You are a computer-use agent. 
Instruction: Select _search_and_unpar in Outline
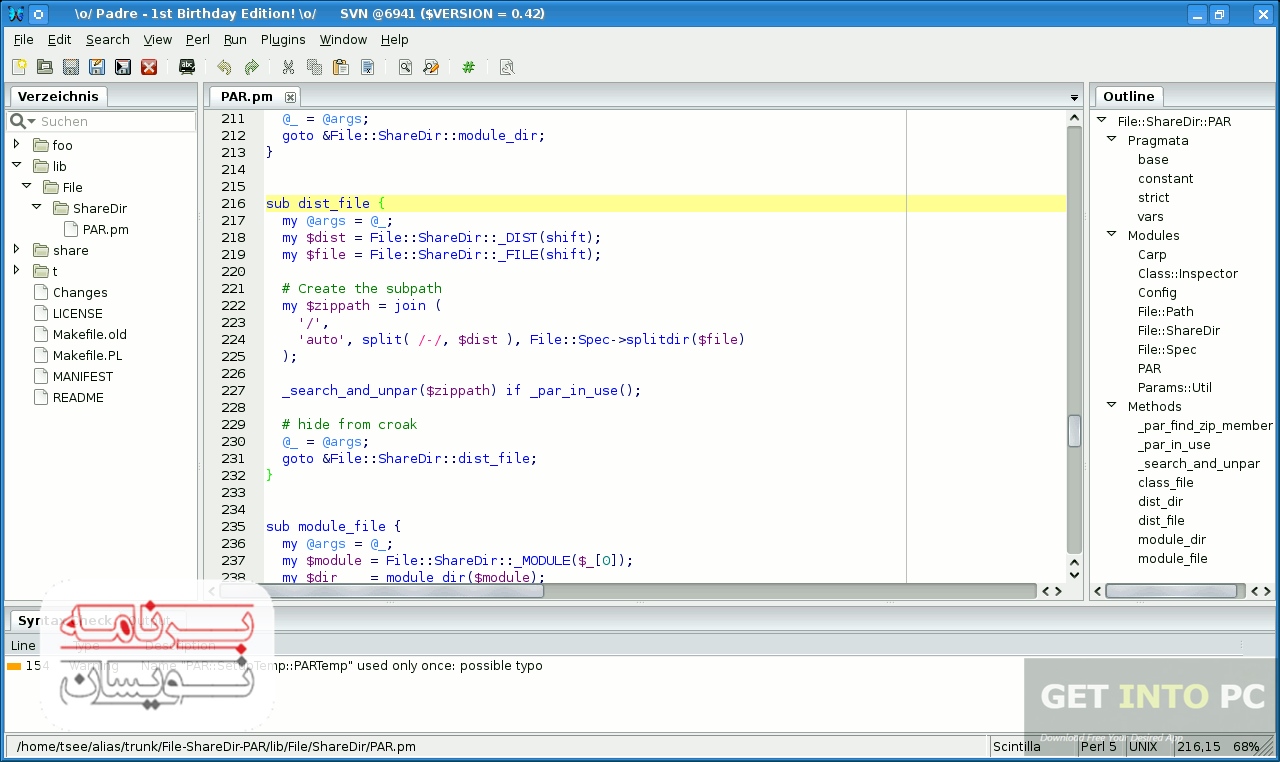pyautogui.click(x=1199, y=463)
